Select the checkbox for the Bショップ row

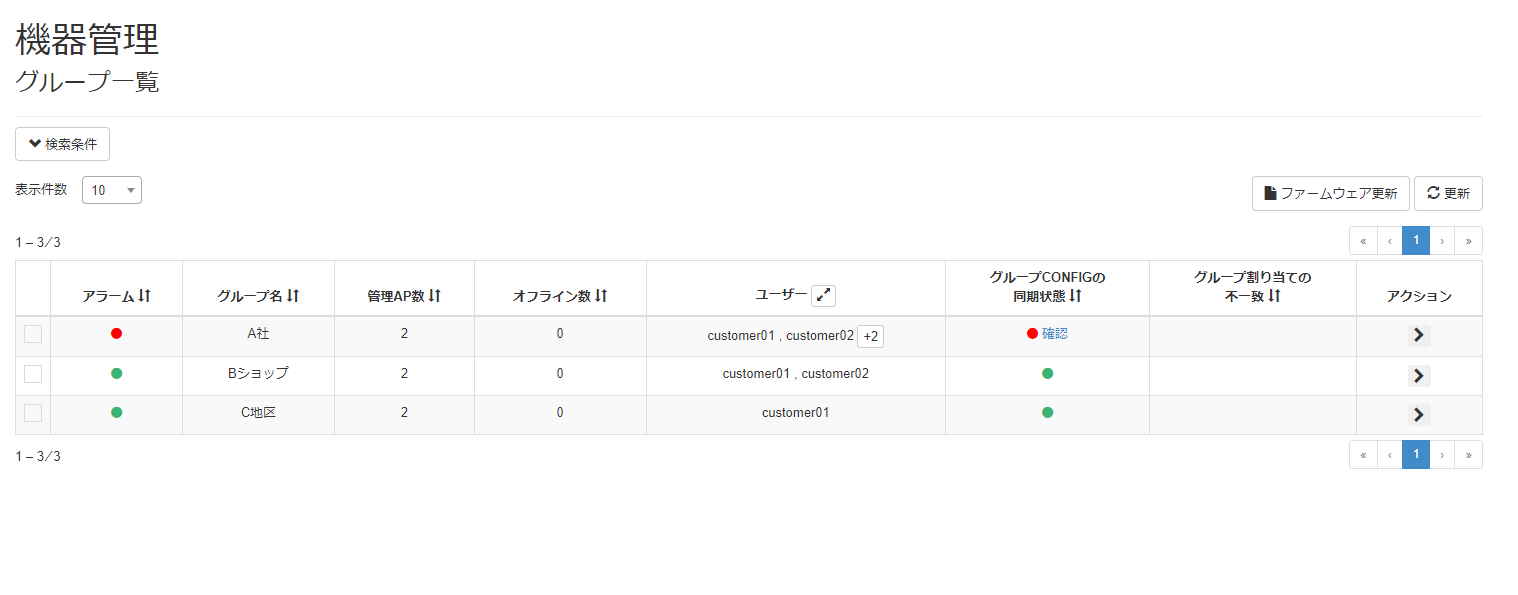(x=32, y=373)
